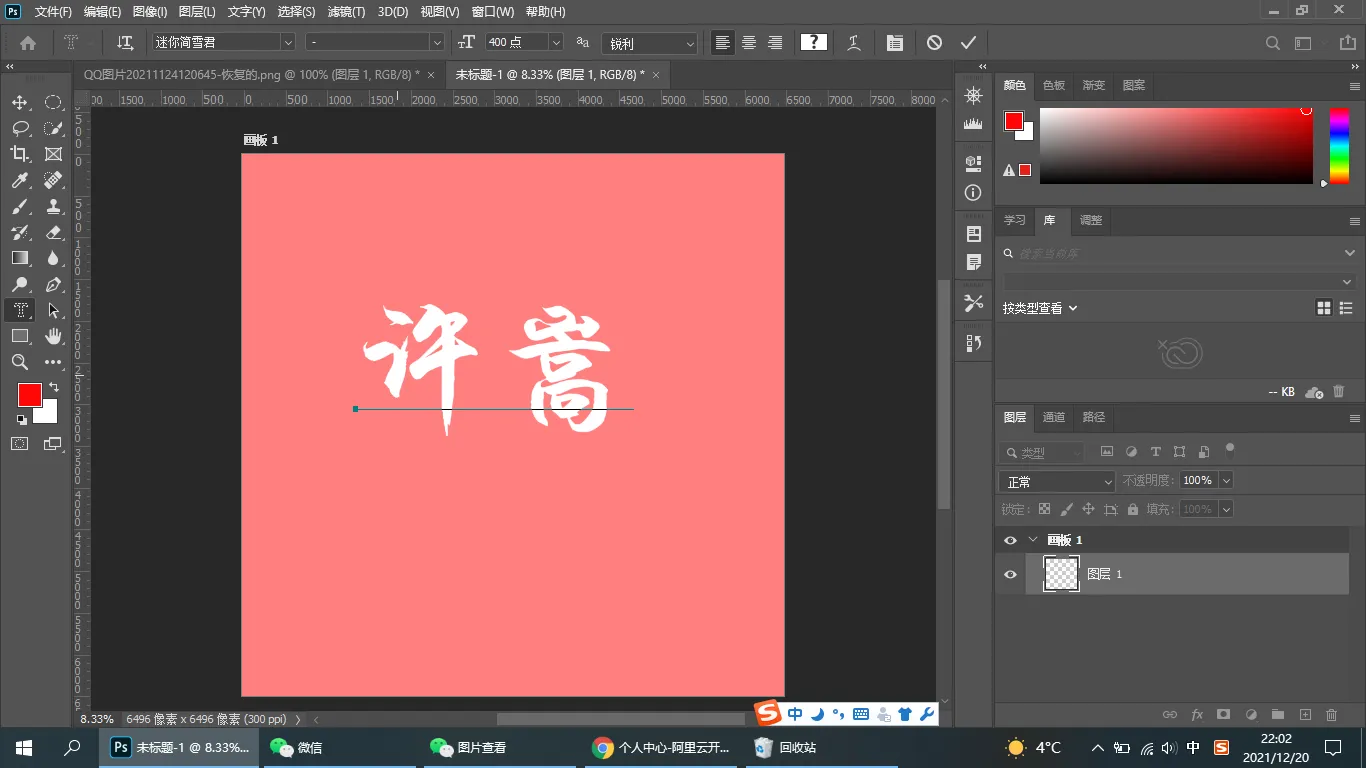Commit current text edits
This screenshot has height=768, width=1366.
[968, 43]
